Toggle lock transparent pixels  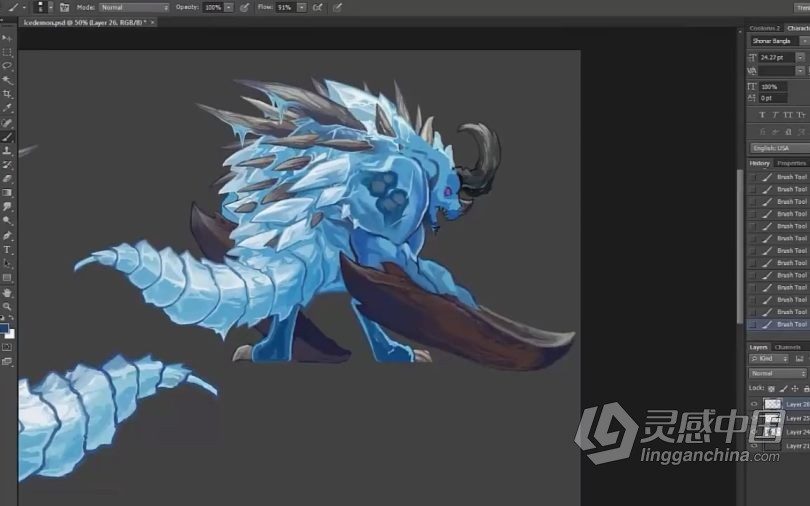coord(771,388)
